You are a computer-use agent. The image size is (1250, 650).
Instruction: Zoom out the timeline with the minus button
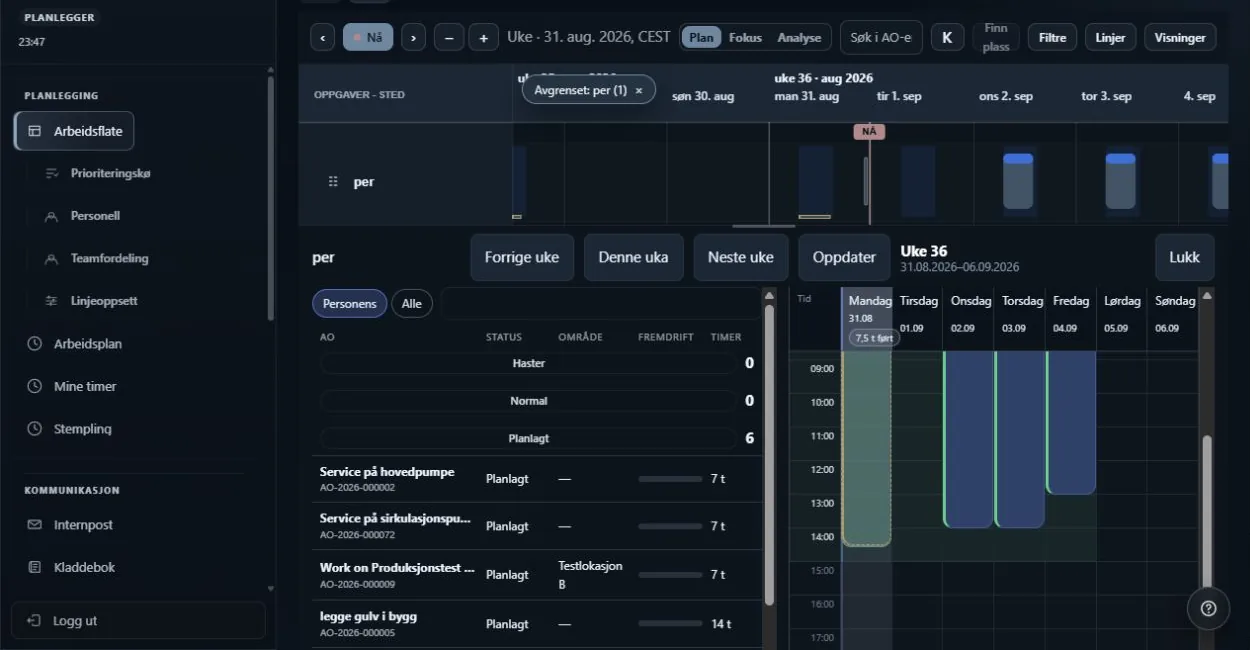(x=448, y=38)
